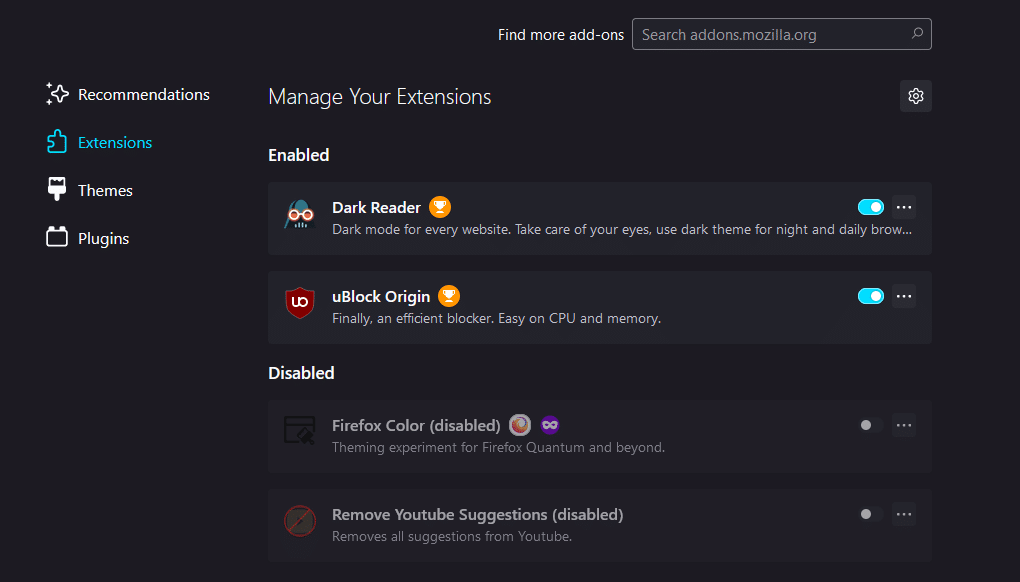Click 'Finally, an efficient blocker' description

[496, 319]
